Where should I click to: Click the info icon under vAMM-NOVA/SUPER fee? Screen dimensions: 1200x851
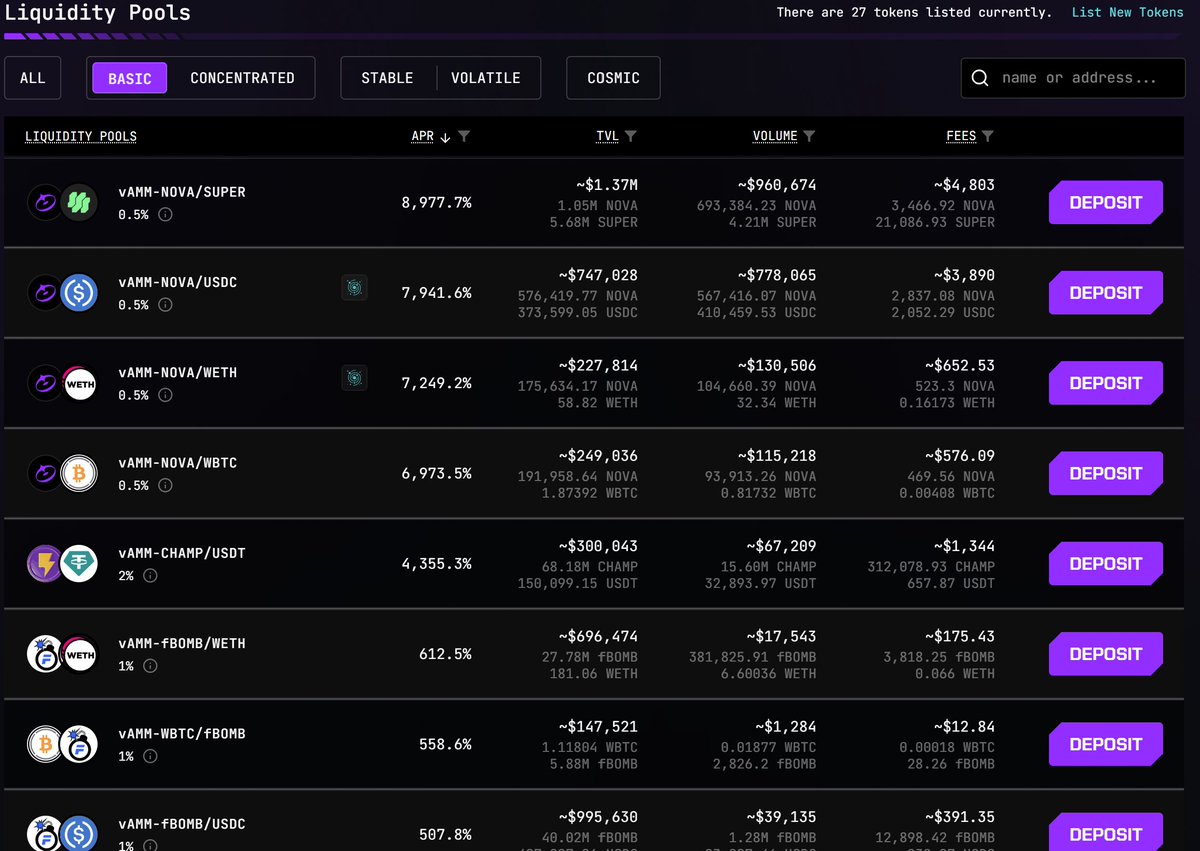pyautogui.click(x=166, y=214)
